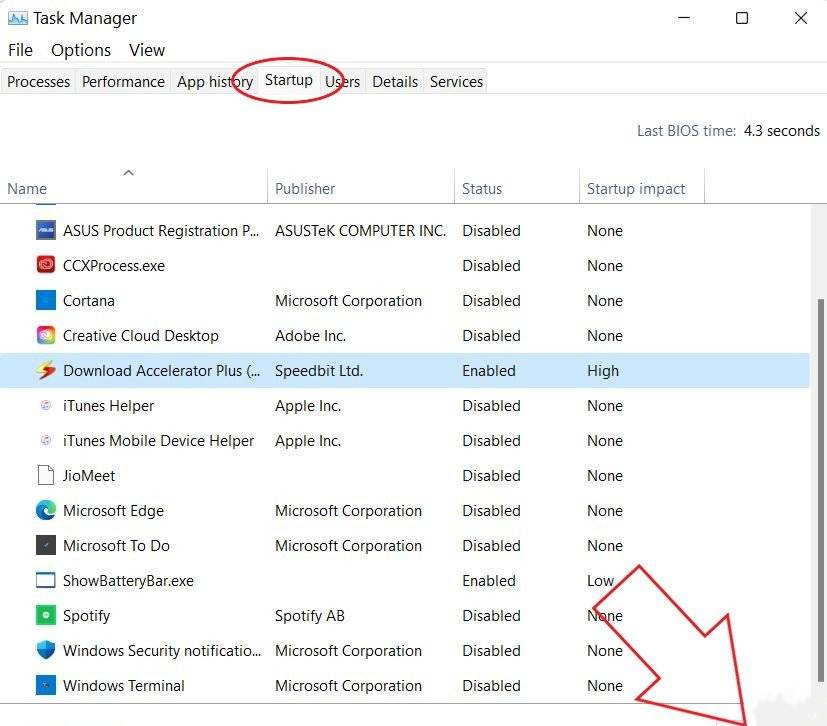Image resolution: width=827 pixels, height=726 pixels.
Task: Select the JioMeet startup entry
Action: tap(89, 476)
